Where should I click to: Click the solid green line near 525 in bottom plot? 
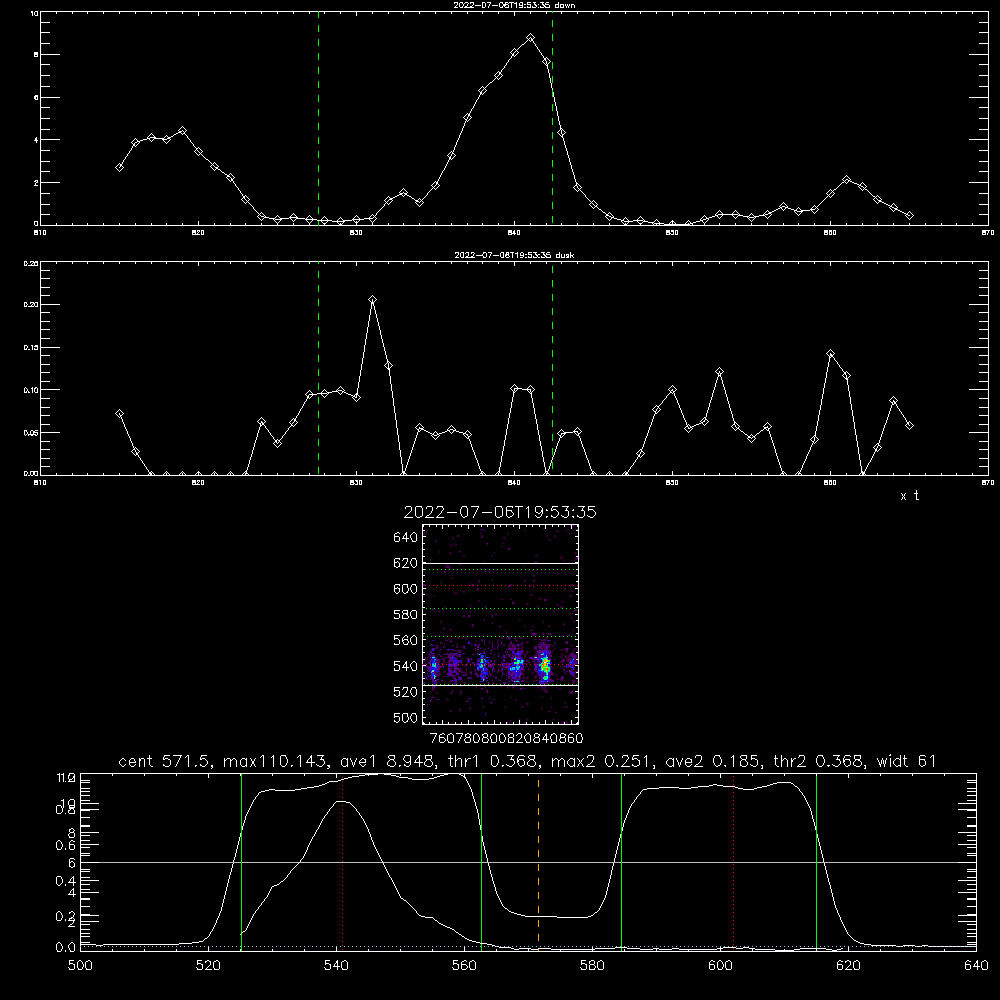(x=241, y=862)
